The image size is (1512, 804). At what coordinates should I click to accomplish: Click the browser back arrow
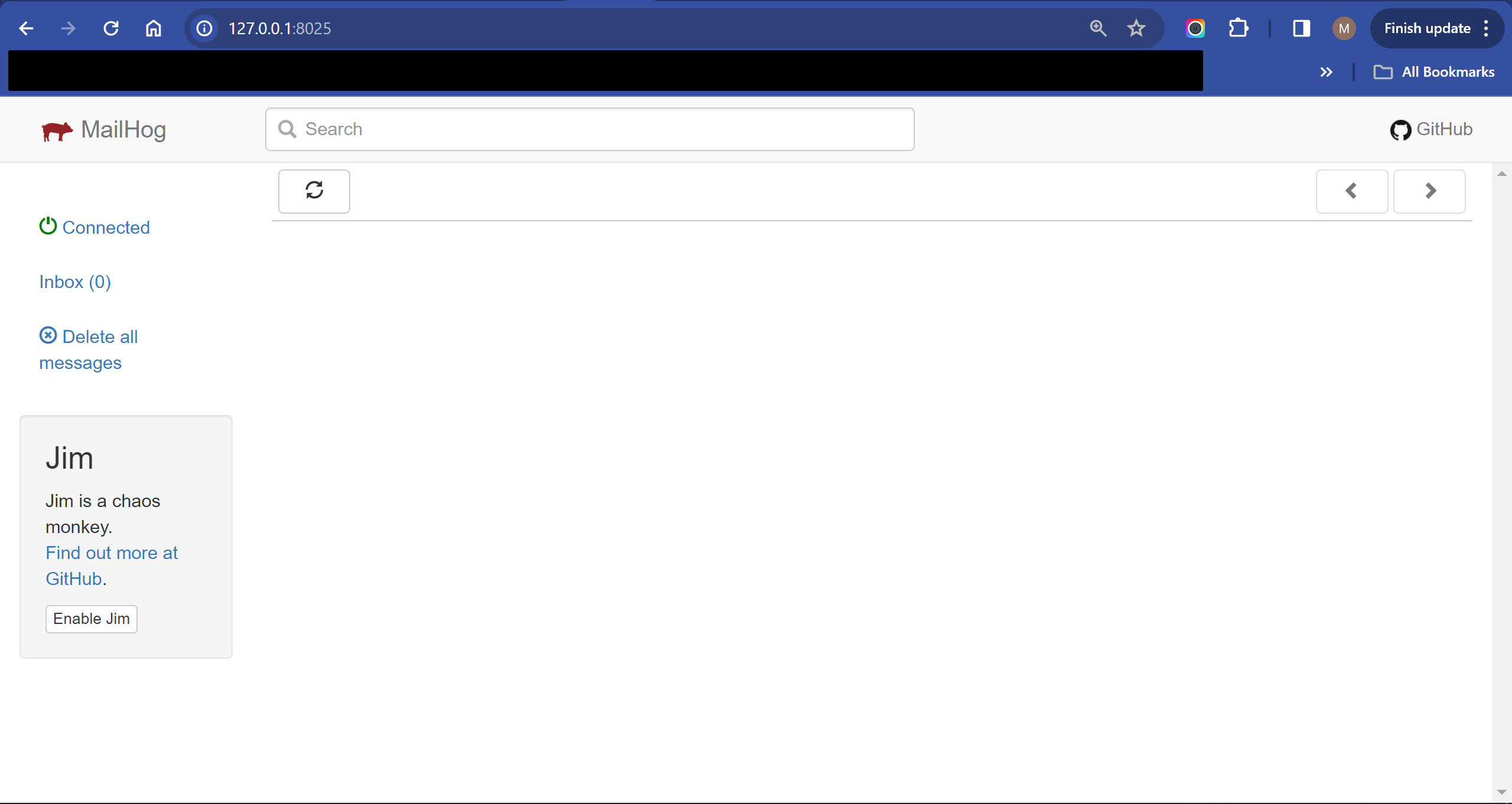[26, 28]
